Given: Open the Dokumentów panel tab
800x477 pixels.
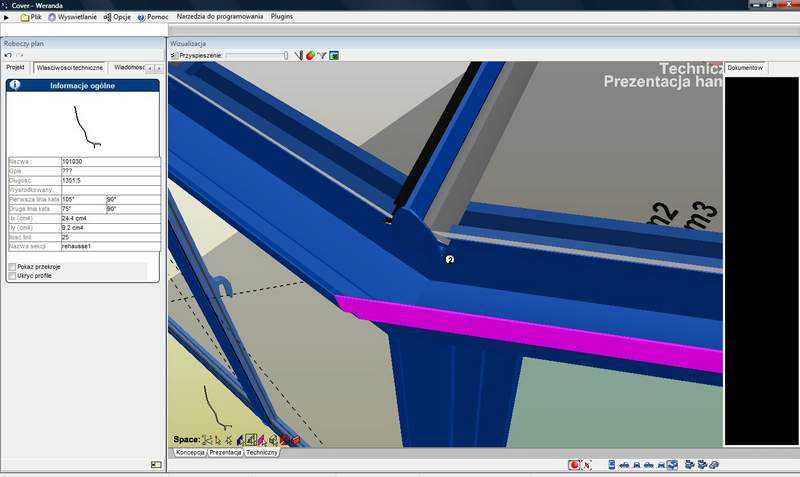Looking at the screenshot, I should click(745, 68).
